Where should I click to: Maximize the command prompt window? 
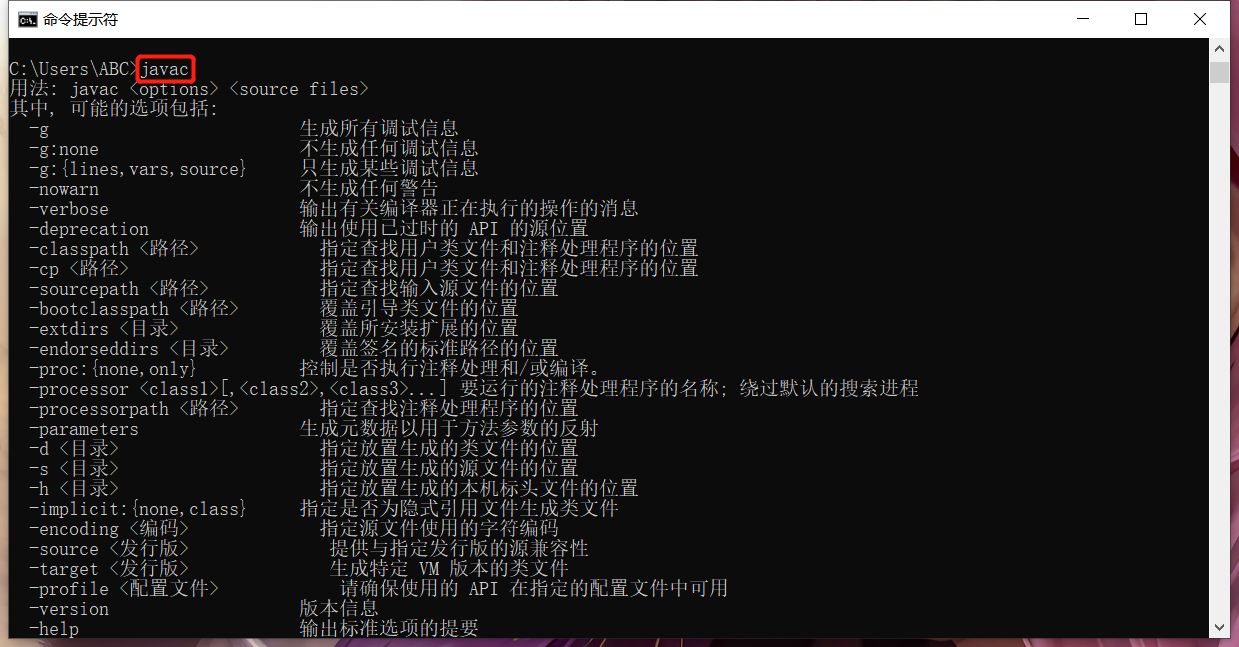[x=1141, y=19]
